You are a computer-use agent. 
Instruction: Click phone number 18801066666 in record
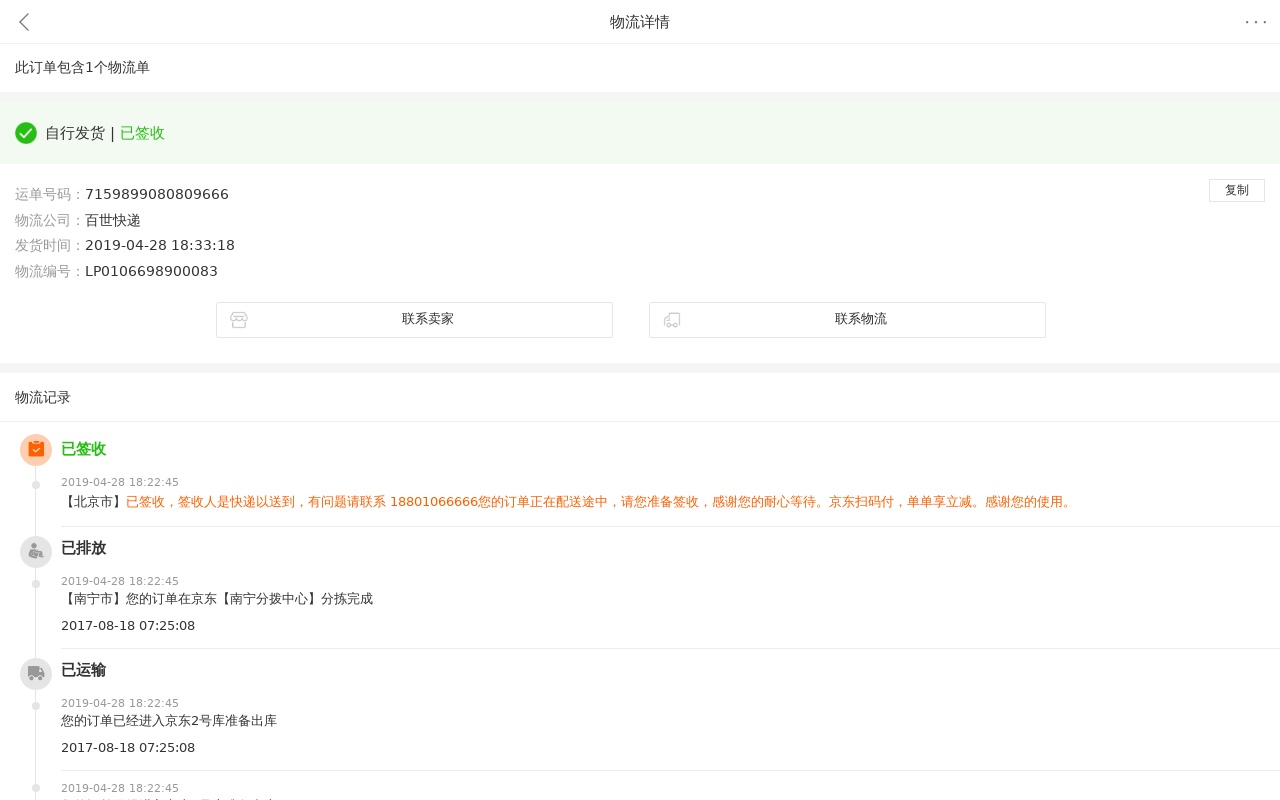click(x=434, y=502)
